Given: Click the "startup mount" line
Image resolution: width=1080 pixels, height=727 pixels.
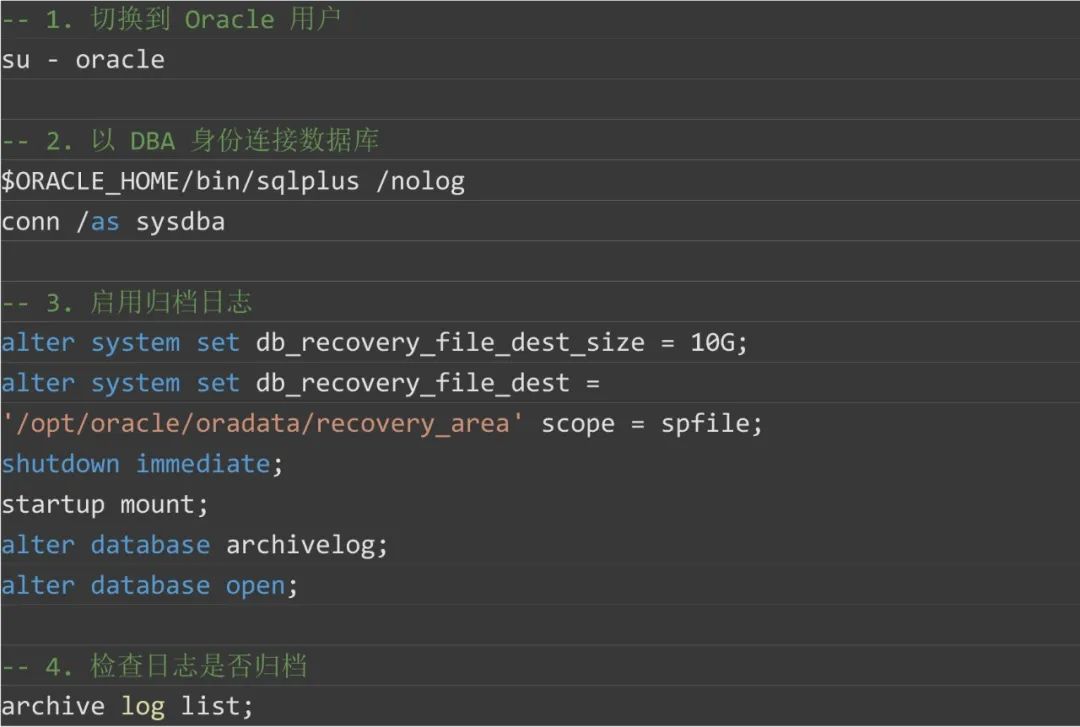Looking at the screenshot, I should 104,505.
